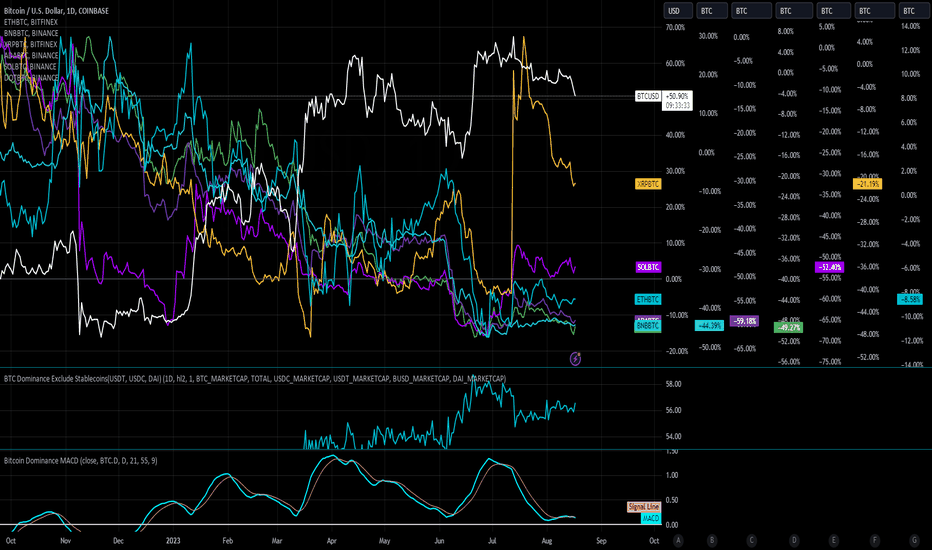
Task: Select the scale E circle badge
Action: tap(834, 540)
